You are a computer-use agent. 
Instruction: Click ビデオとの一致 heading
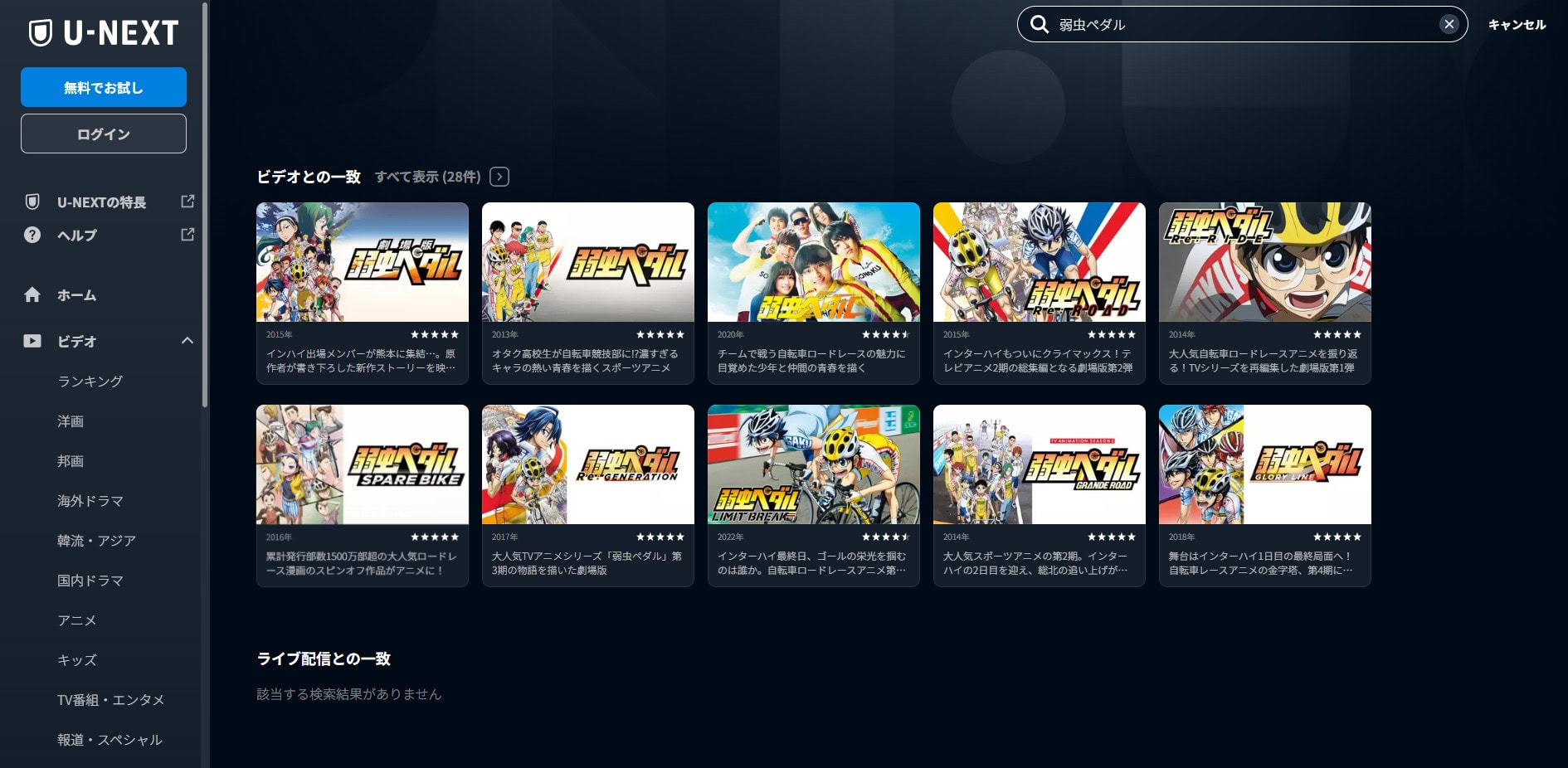[x=309, y=177]
